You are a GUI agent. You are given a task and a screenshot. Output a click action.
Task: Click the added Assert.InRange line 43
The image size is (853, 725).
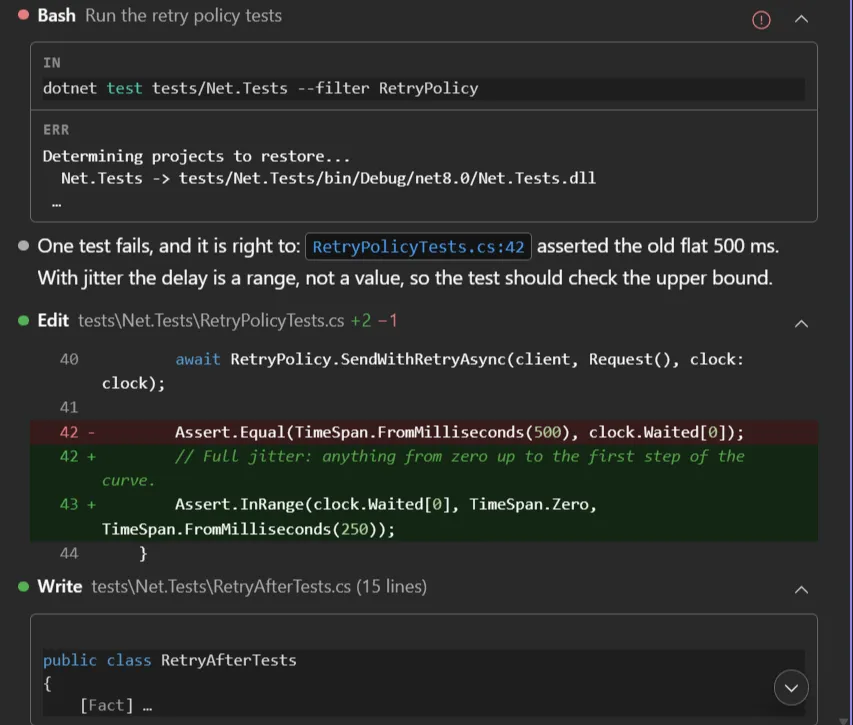pyautogui.click(x=423, y=517)
